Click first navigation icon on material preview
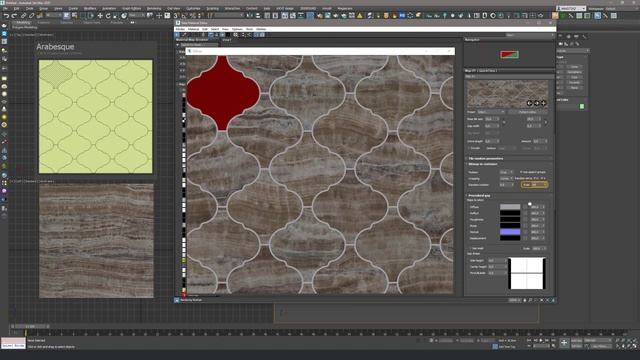The height and width of the screenshot is (360, 640). 529,103
